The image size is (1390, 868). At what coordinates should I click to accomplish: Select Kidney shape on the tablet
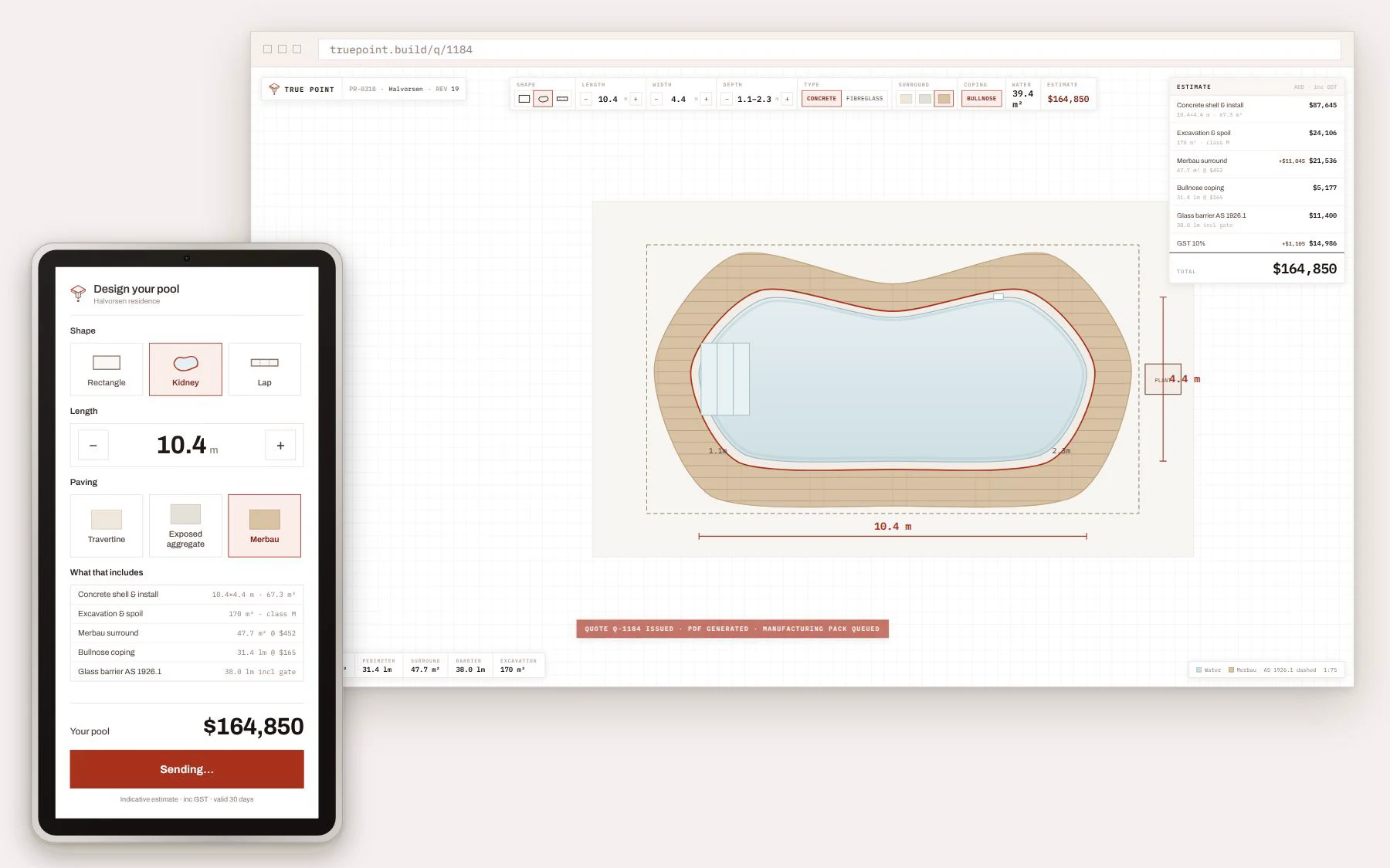pyautogui.click(x=185, y=369)
